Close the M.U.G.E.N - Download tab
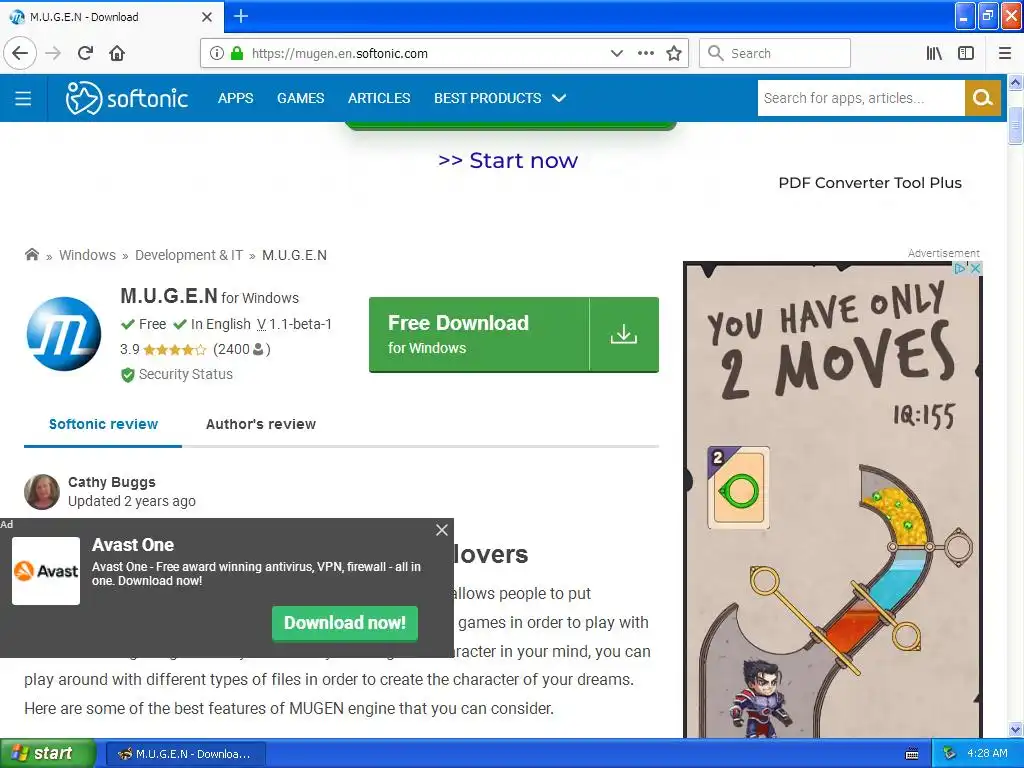This screenshot has height=768, width=1024. 207,17
